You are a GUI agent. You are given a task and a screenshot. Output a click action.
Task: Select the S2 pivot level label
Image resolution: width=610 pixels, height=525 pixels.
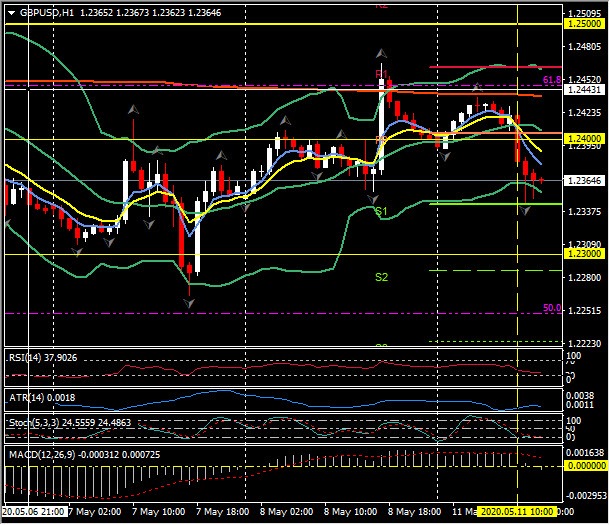(x=381, y=277)
